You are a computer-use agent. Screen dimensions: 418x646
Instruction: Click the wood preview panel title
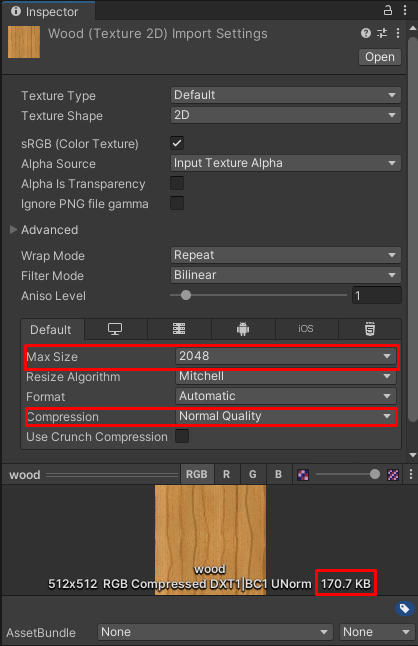(x=25, y=475)
